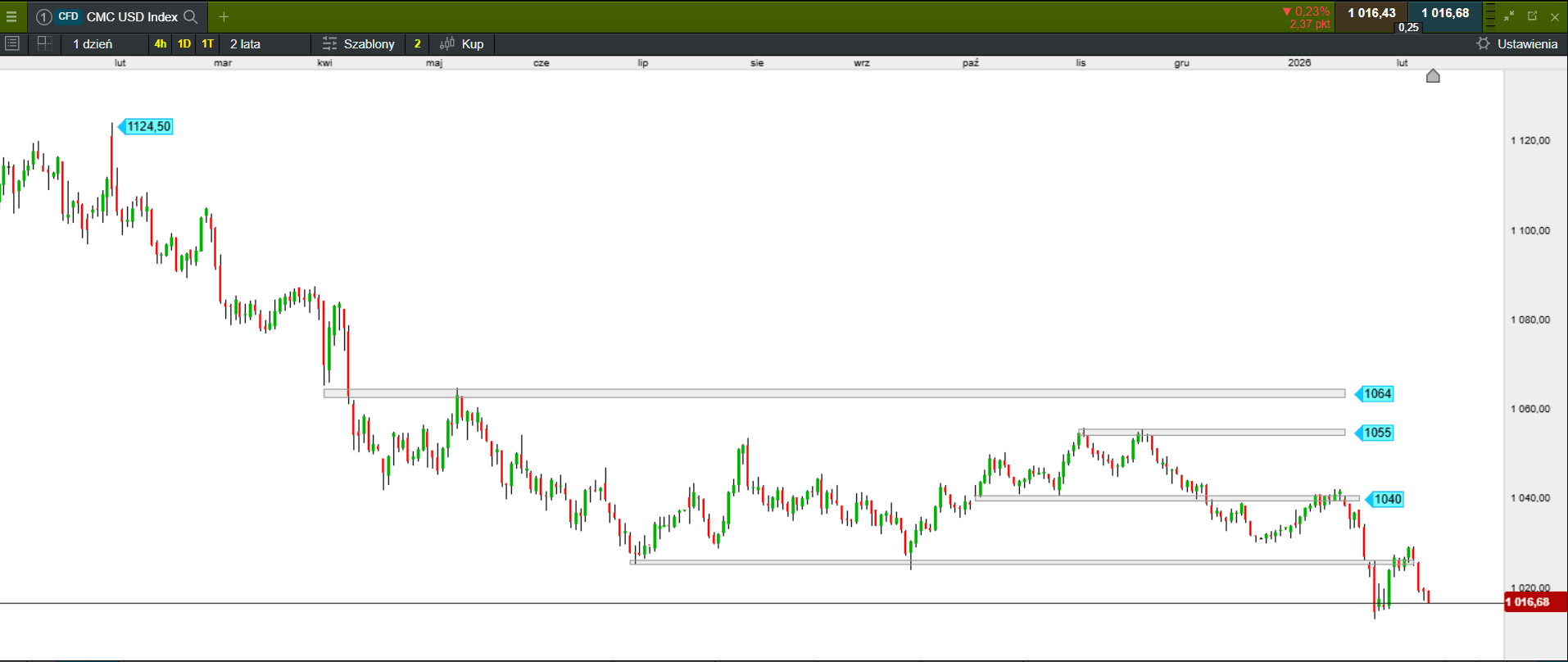The height and width of the screenshot is (662, 1568).
Task: Click the collapse arrows icon in the header
Action: 1509,16
